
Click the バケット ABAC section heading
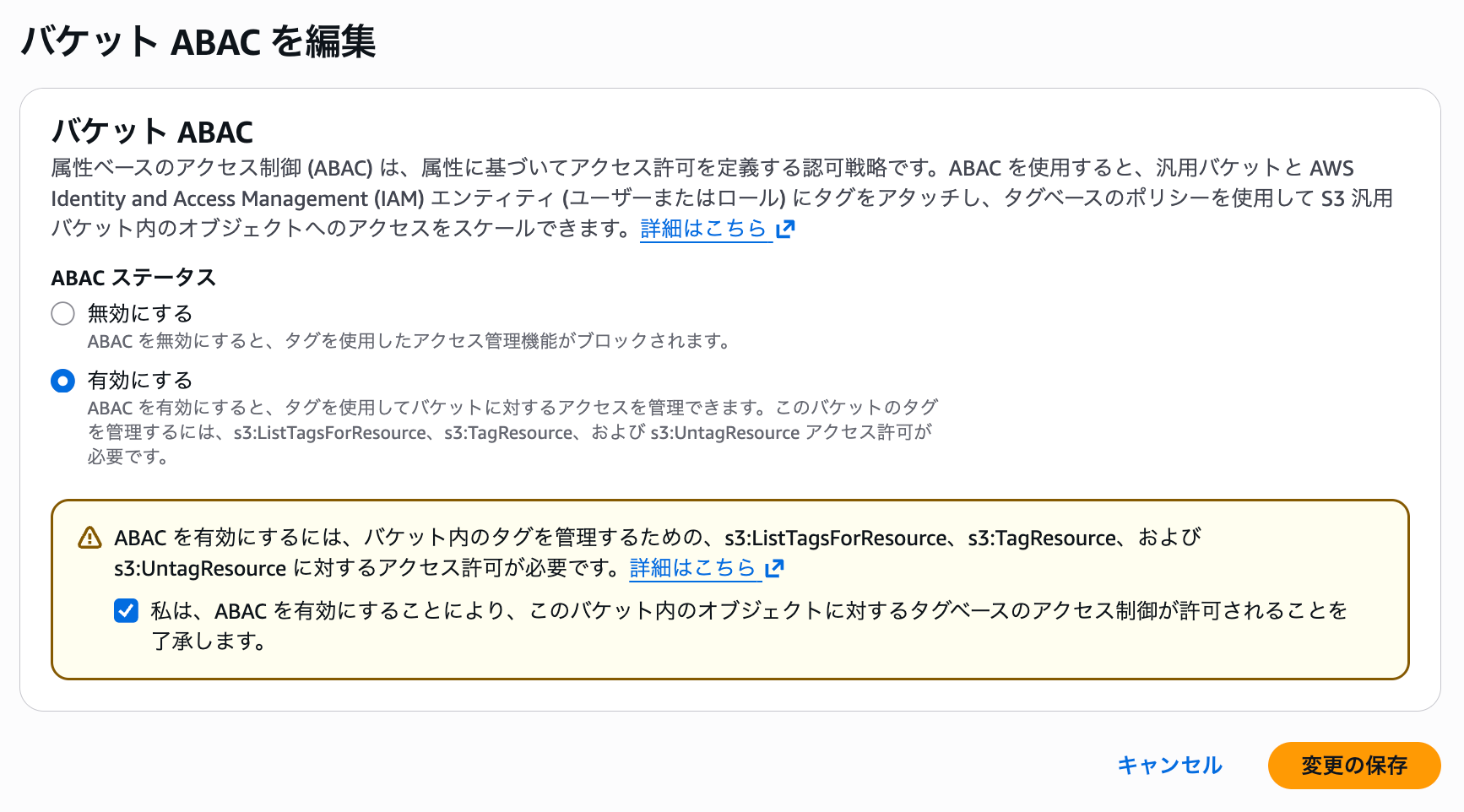pos(152,133)
